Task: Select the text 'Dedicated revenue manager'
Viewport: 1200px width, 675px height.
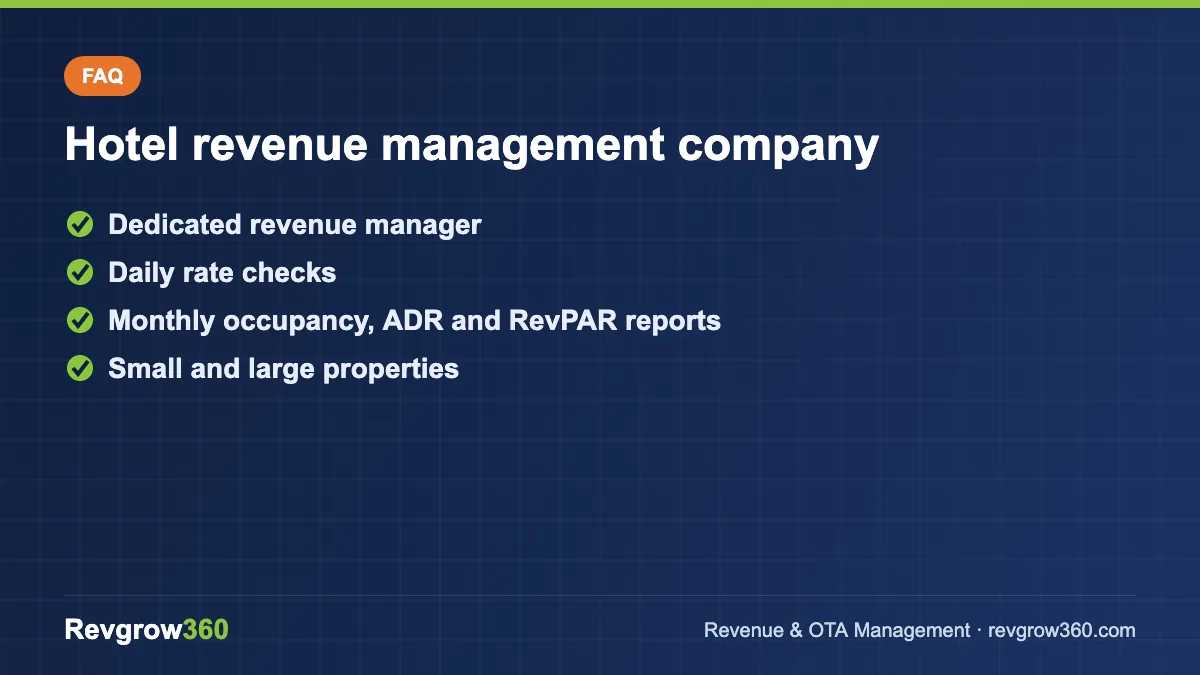Action: pos(295,225)
